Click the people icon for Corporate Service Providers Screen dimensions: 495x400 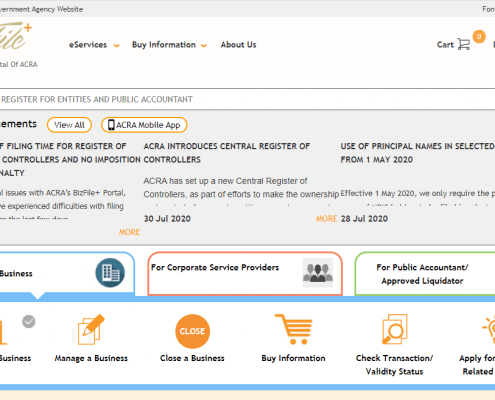[318, 273]
